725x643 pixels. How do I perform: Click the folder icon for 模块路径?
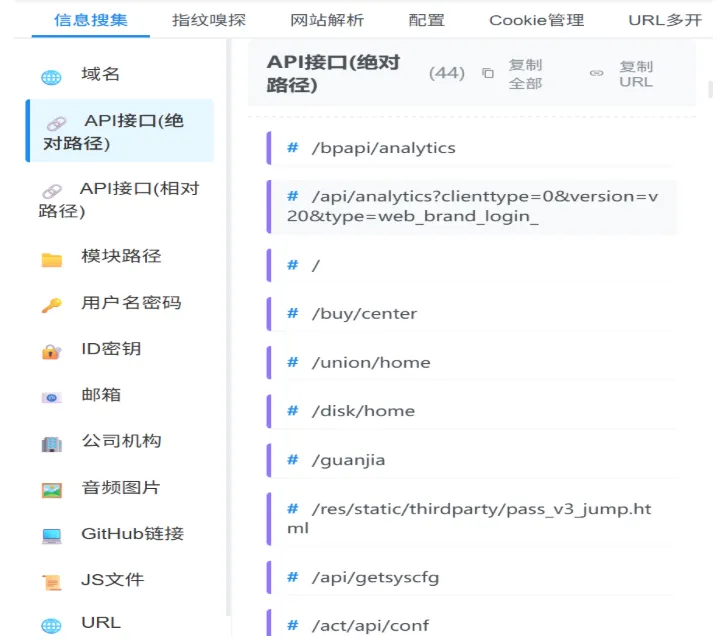(x=51, y=260)
